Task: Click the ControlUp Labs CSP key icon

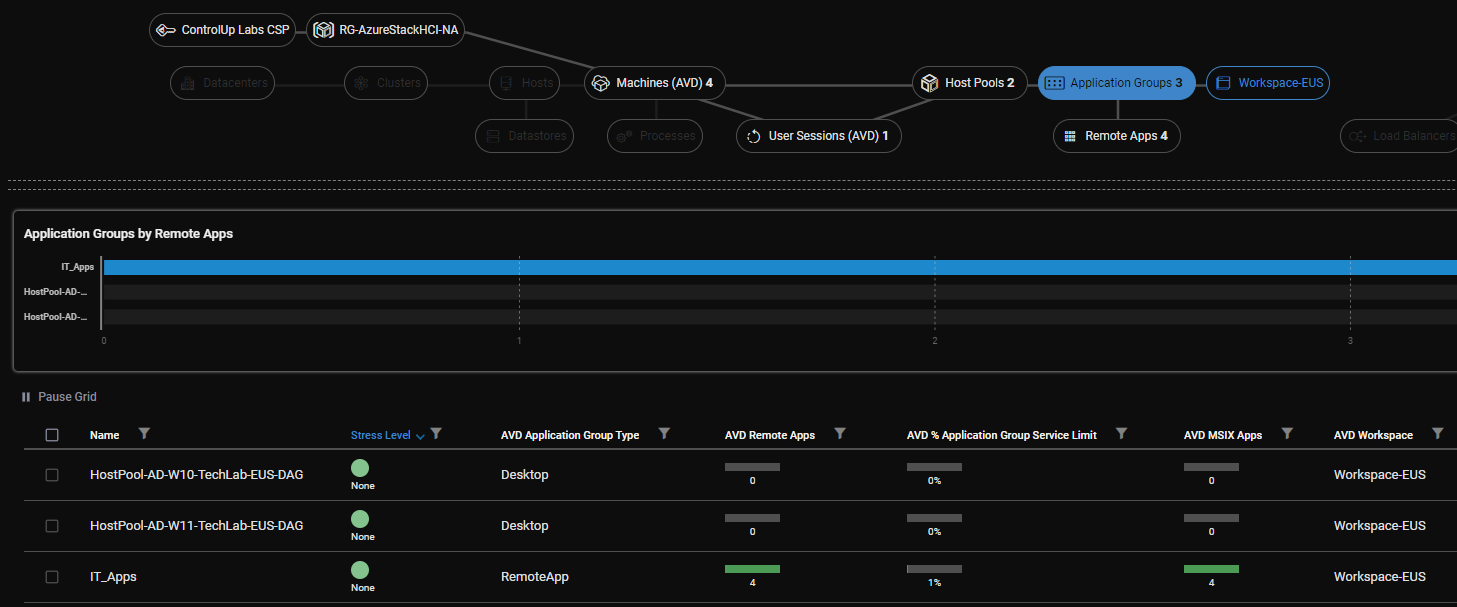Action: point(167,30)
